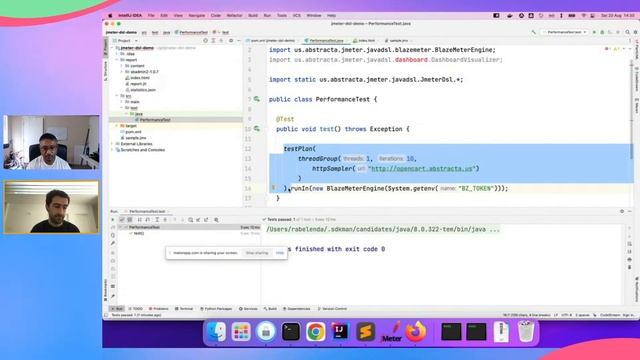Open Firefox from the Dock
This screenshot has height=360, width=640.
point(416,331)
